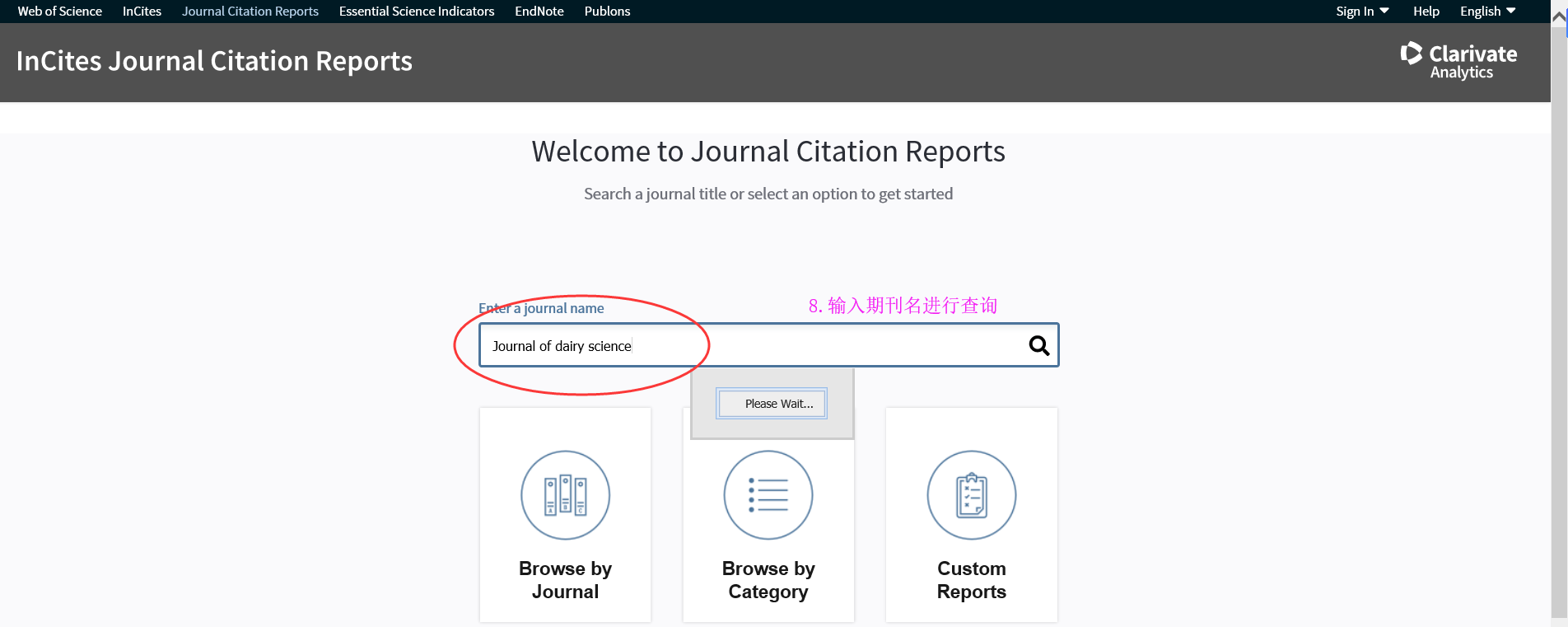Open the English language dropdown

tap(1488, 12)
